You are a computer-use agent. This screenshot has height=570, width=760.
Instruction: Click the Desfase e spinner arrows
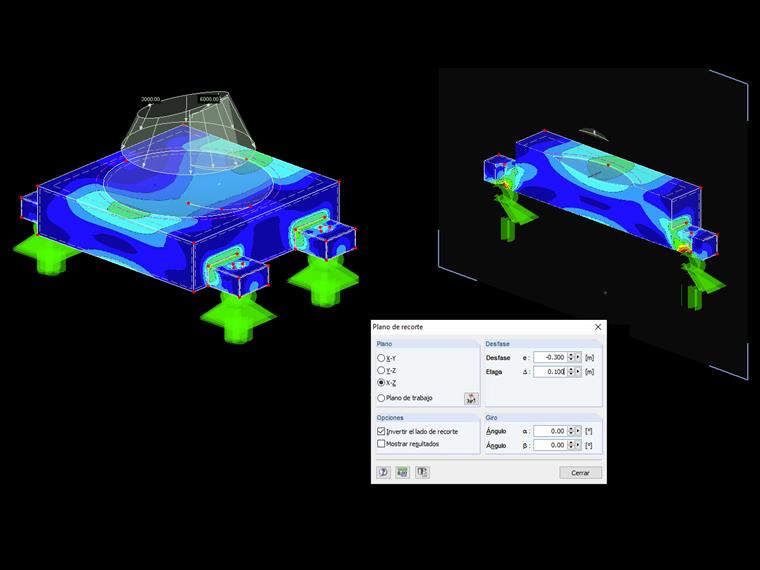pos(570,357)
